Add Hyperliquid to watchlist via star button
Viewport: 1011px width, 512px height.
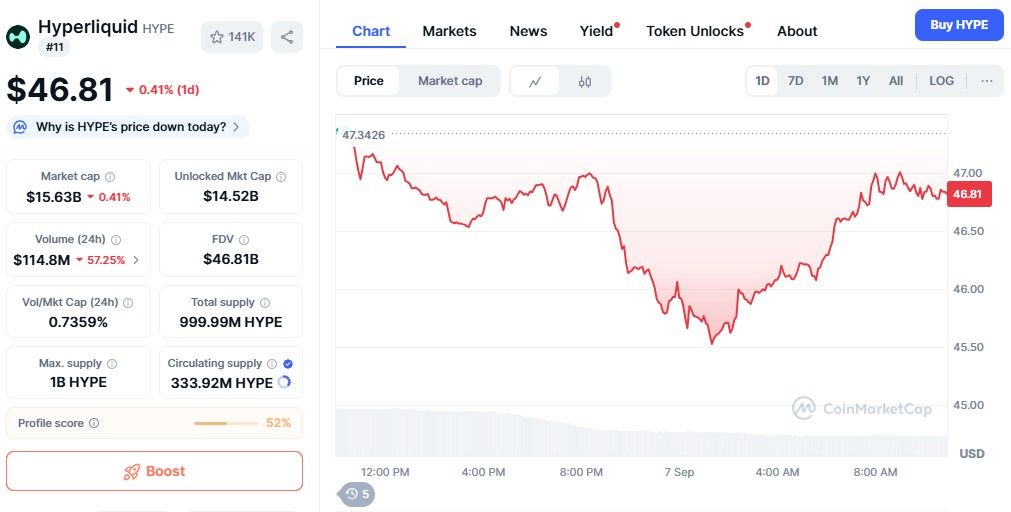tap(232, 37)
